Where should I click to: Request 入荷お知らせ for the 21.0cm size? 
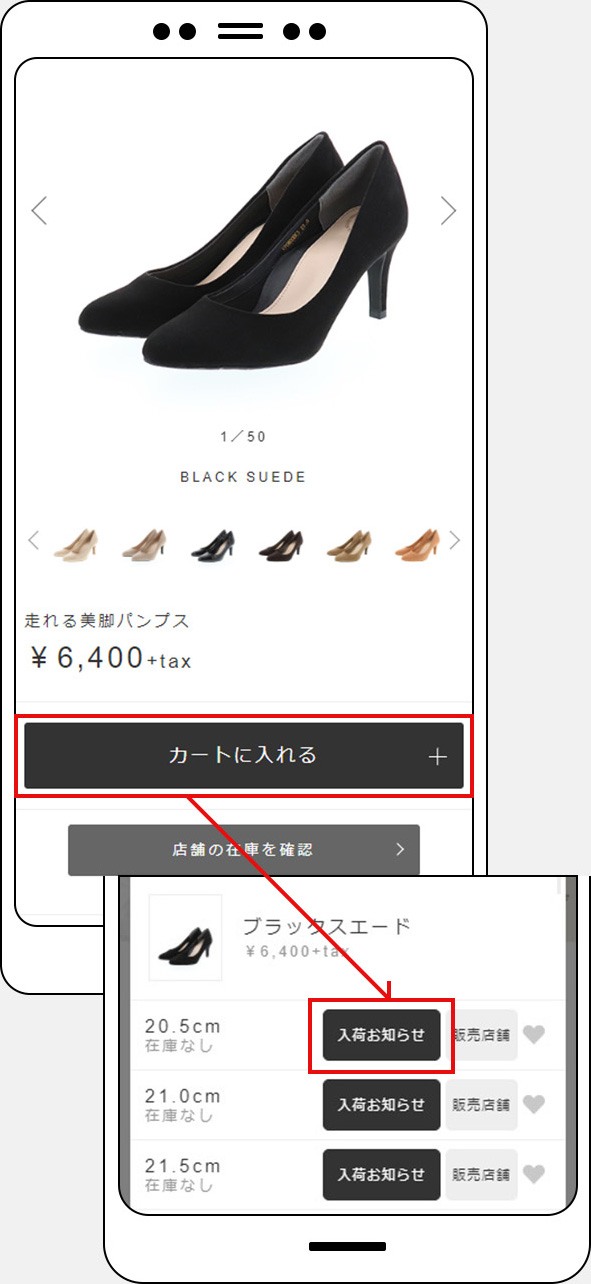pos(381,1105)
